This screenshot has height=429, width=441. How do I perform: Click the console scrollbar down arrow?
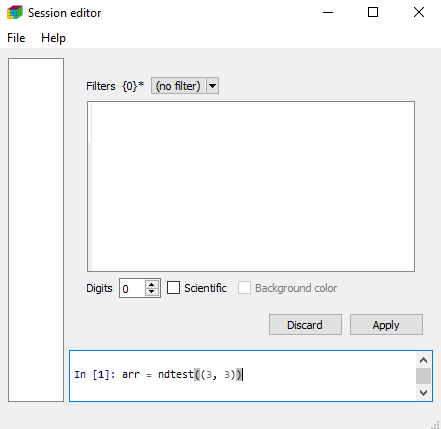(x=424, y=392)
